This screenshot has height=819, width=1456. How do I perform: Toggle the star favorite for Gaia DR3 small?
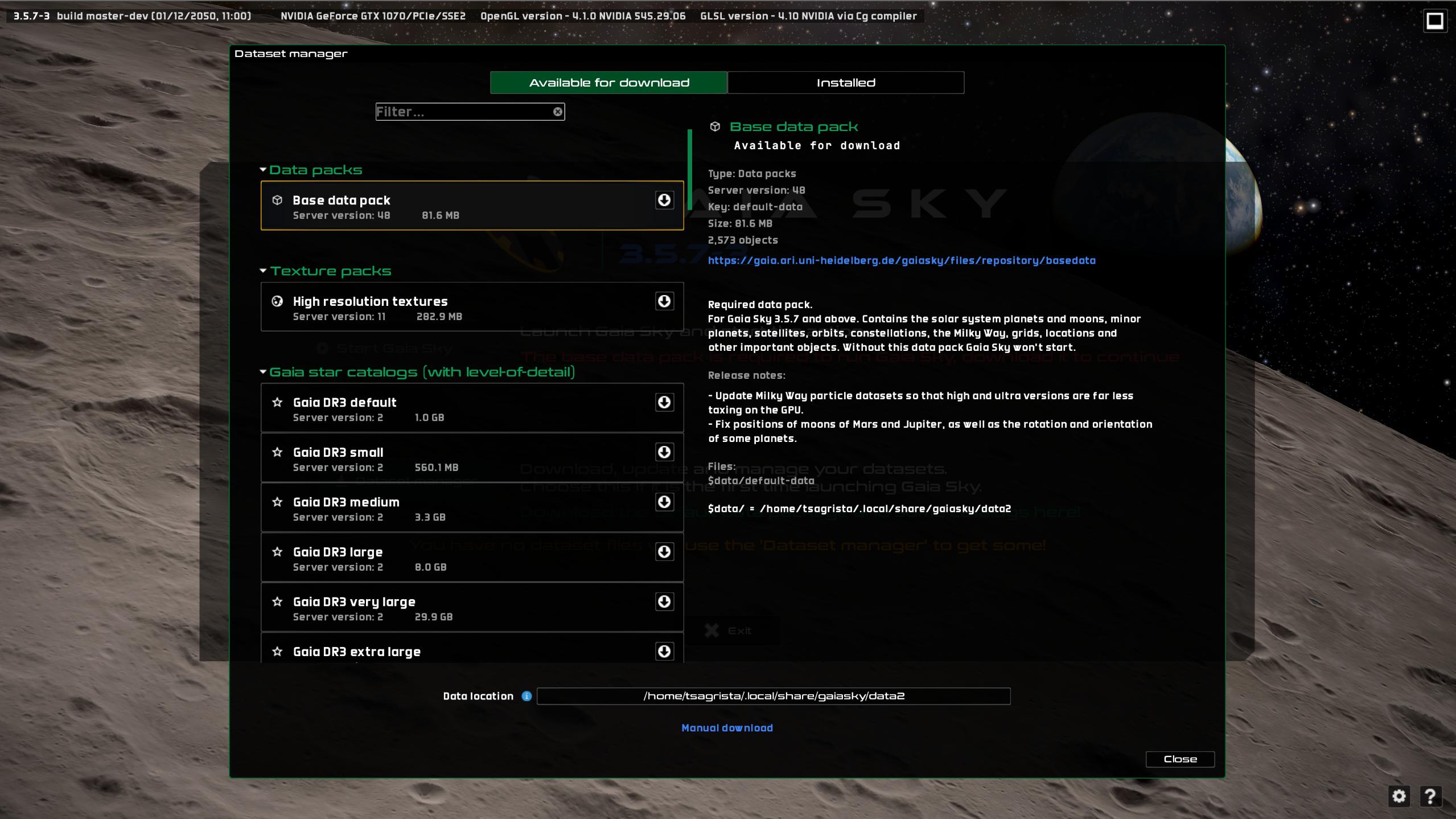click(x=277, y=451)
